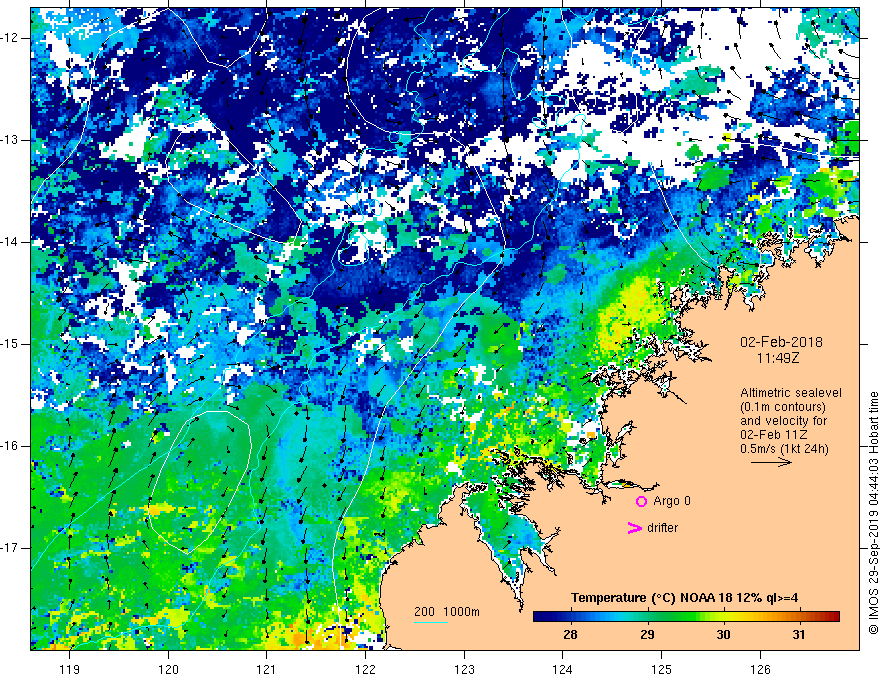Click the 11:49Z time label
This screenshot has width=880, height=680.
778,358
